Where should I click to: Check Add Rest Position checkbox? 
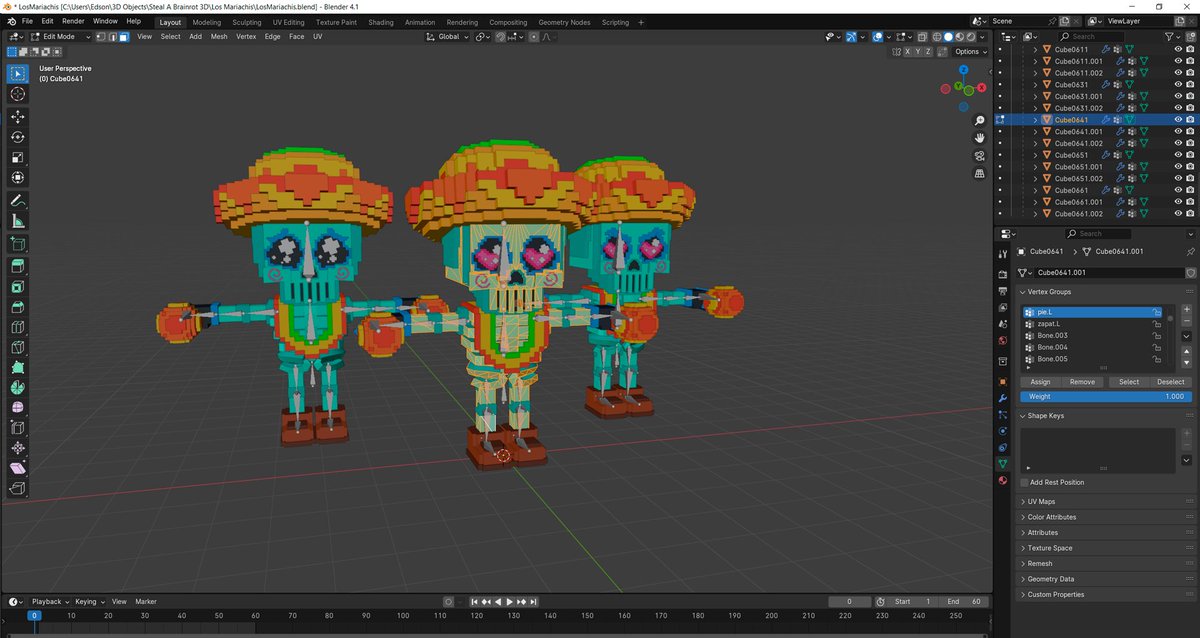1023,482
